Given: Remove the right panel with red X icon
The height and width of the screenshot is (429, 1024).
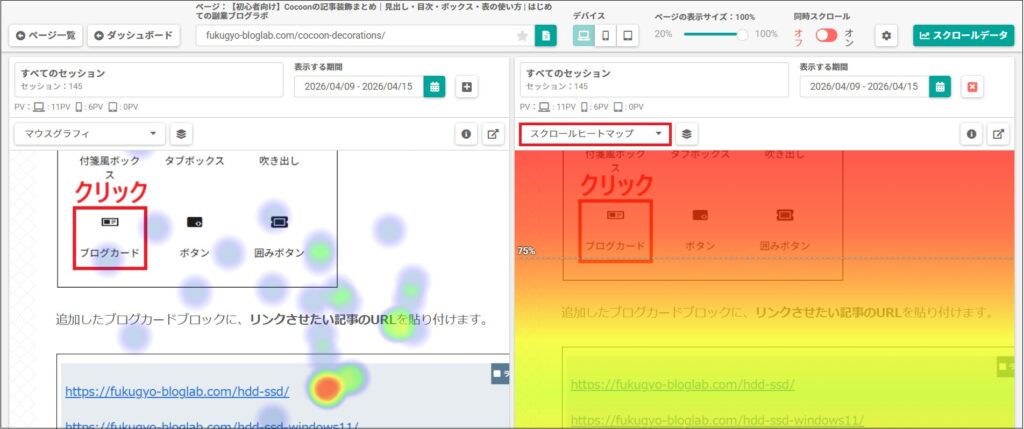Looking at the screenshot, I should point(972,86).
